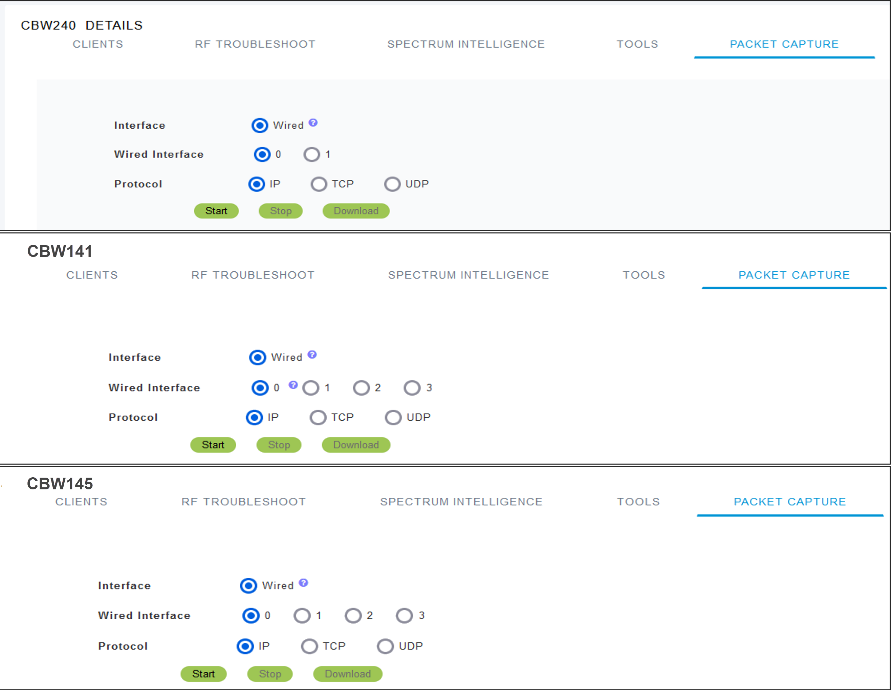891x690 pixels.
Task: Choose TCP protocol in CBW145 panel
Action: 309,646
